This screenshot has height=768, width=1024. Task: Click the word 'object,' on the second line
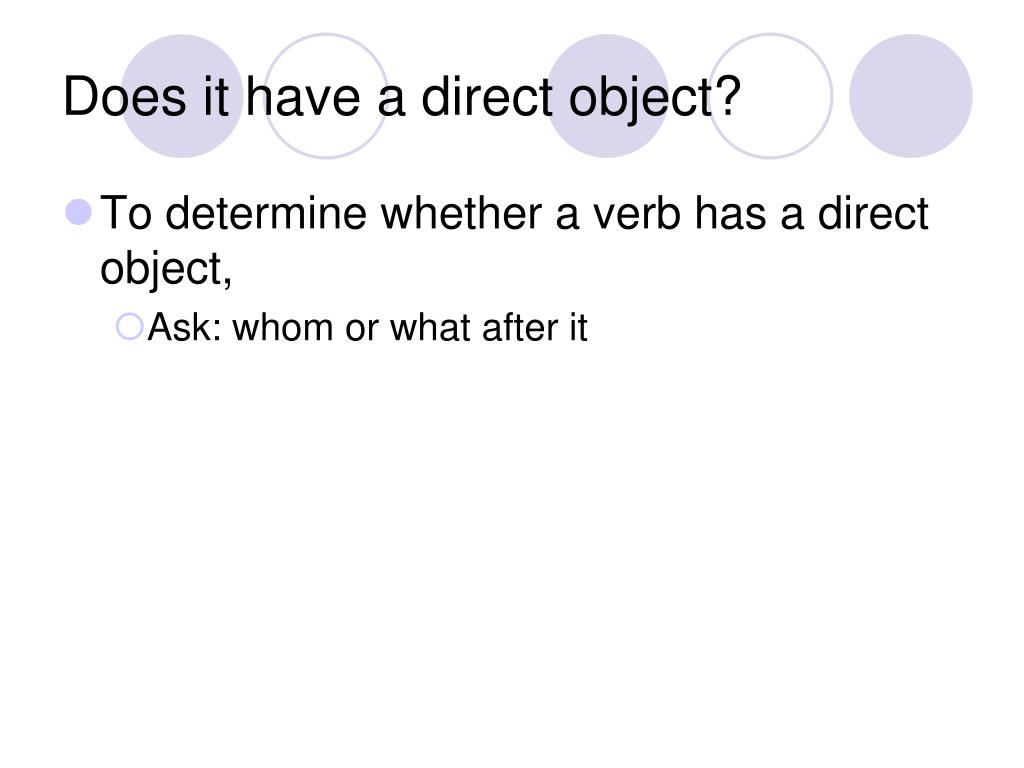[x=166, y=270]
